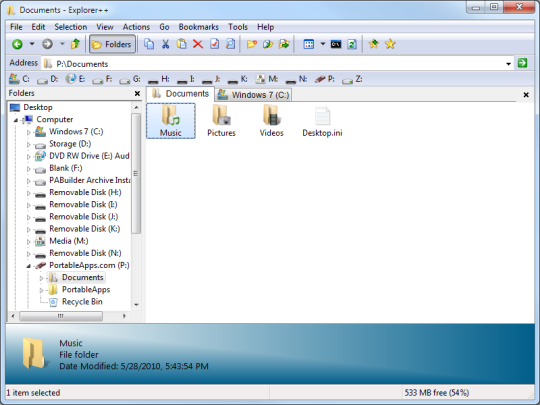Open the Forward history dropdown arrow
The height and width of the screenshot is (405, 540).
pyautogui.click(x=62, y=44)
